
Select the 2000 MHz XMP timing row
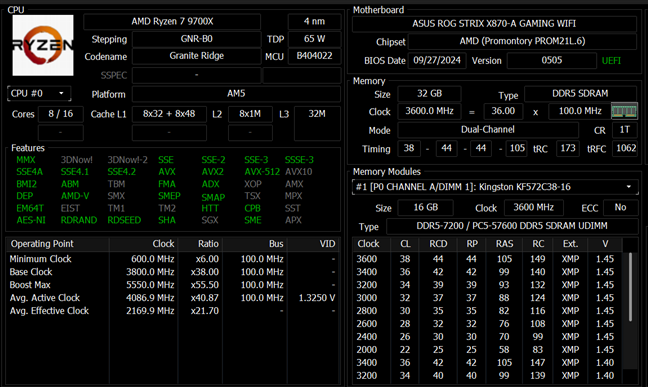[488, 350]
